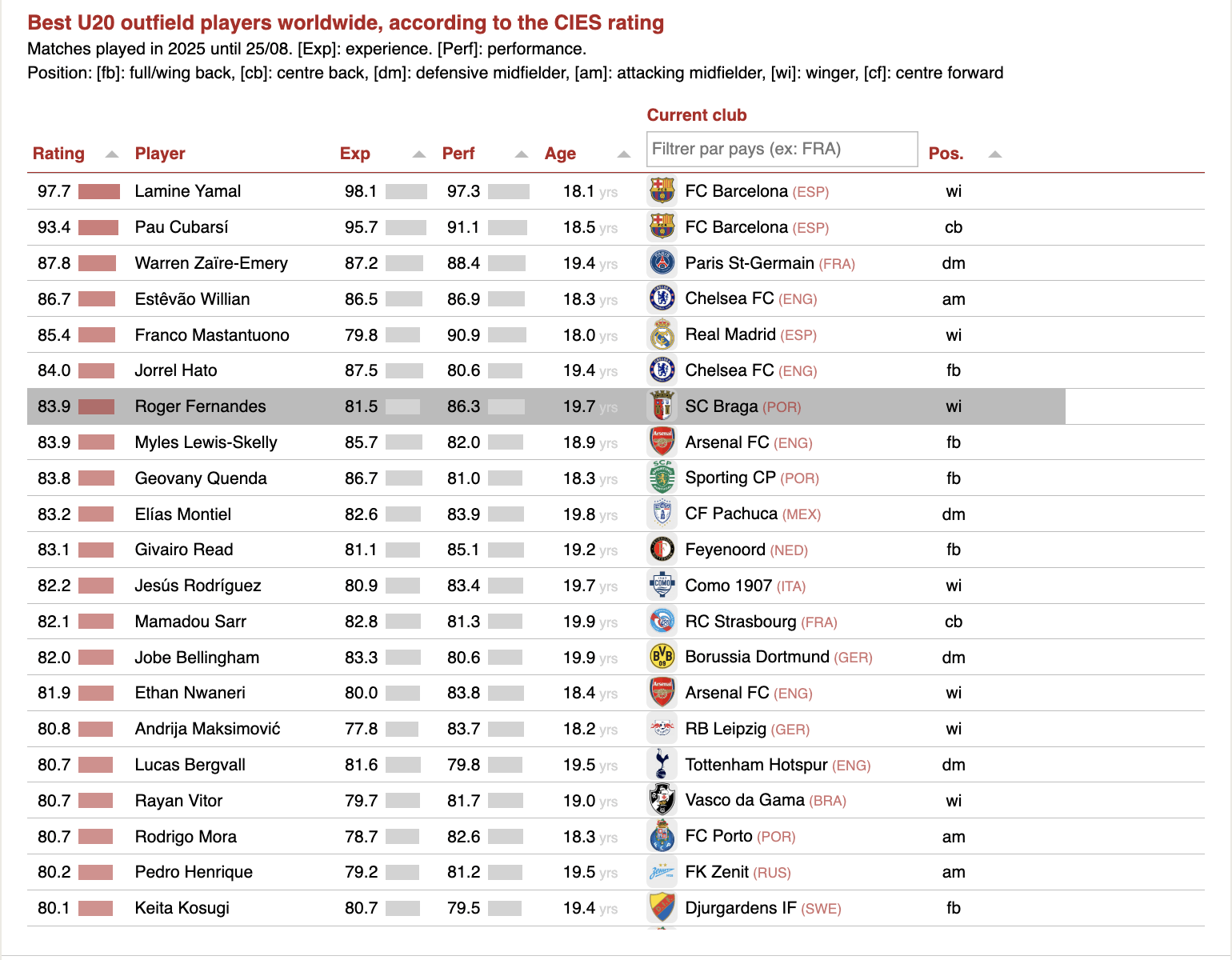Screen dimensions: 1232x960
Task: Click the Borussia Dortmund BVB logo
Action: pyautogui.click(x=662, y=657)
